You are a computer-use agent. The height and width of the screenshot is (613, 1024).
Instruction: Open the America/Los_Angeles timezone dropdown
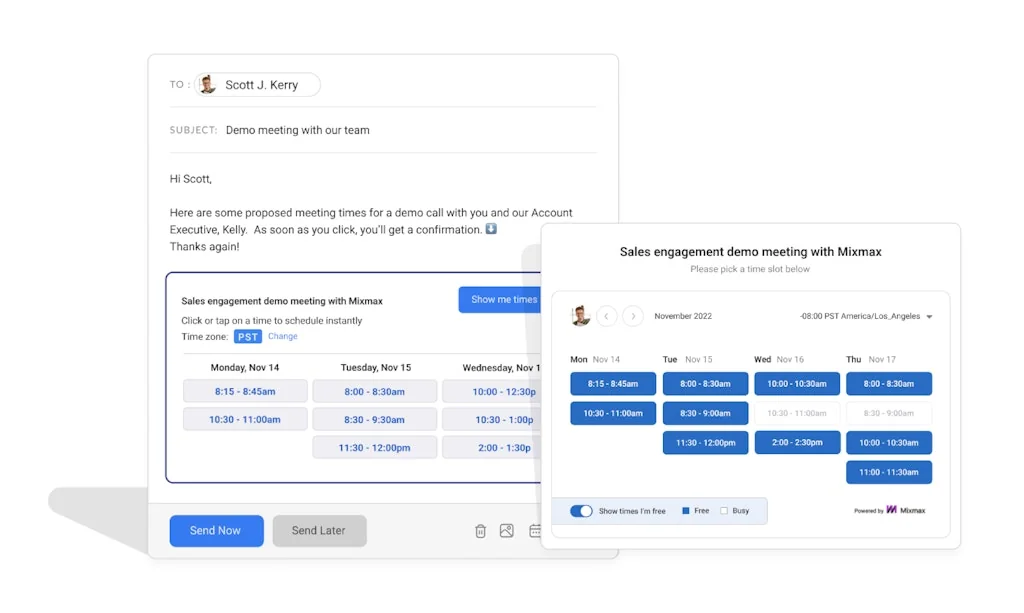pyautogui.click(x=877, y=315)
